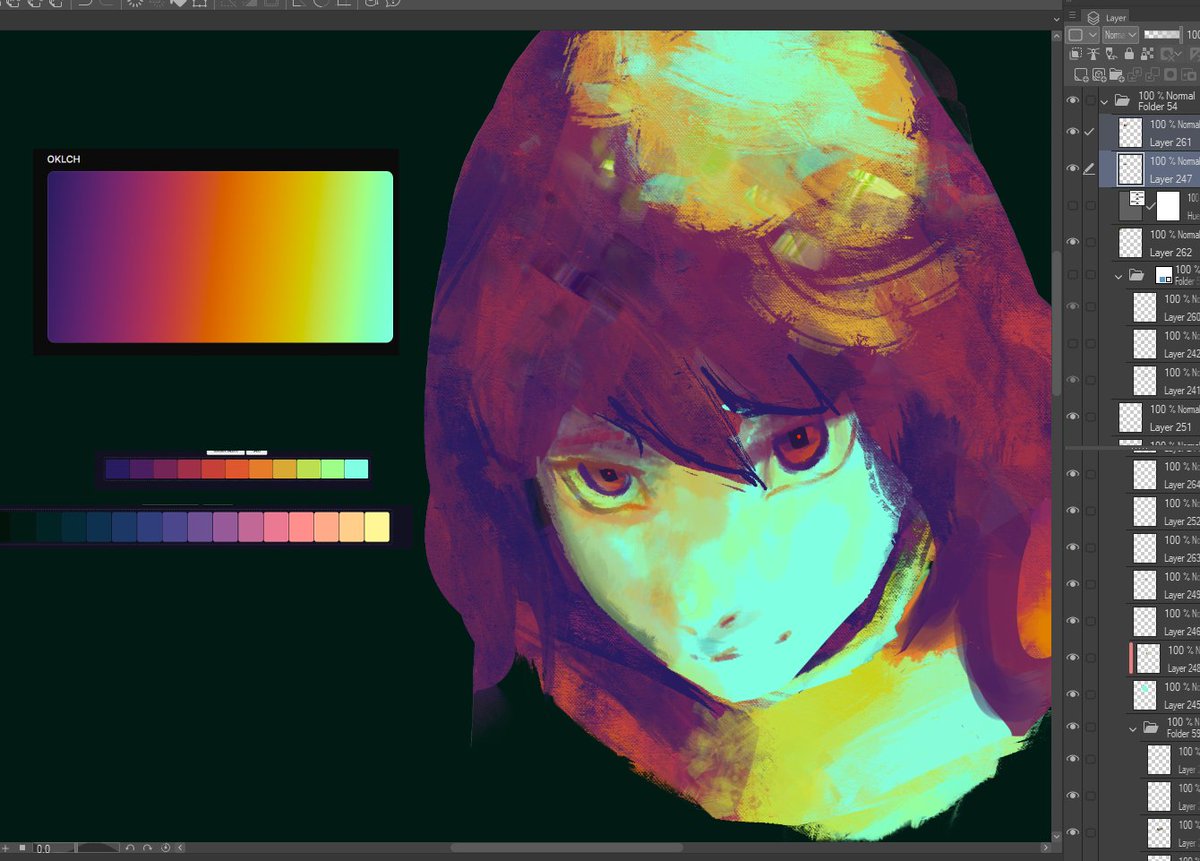1200x861 pixels.
Task: Select the Layer 261 thumbnail
Action: [1130, 133]
